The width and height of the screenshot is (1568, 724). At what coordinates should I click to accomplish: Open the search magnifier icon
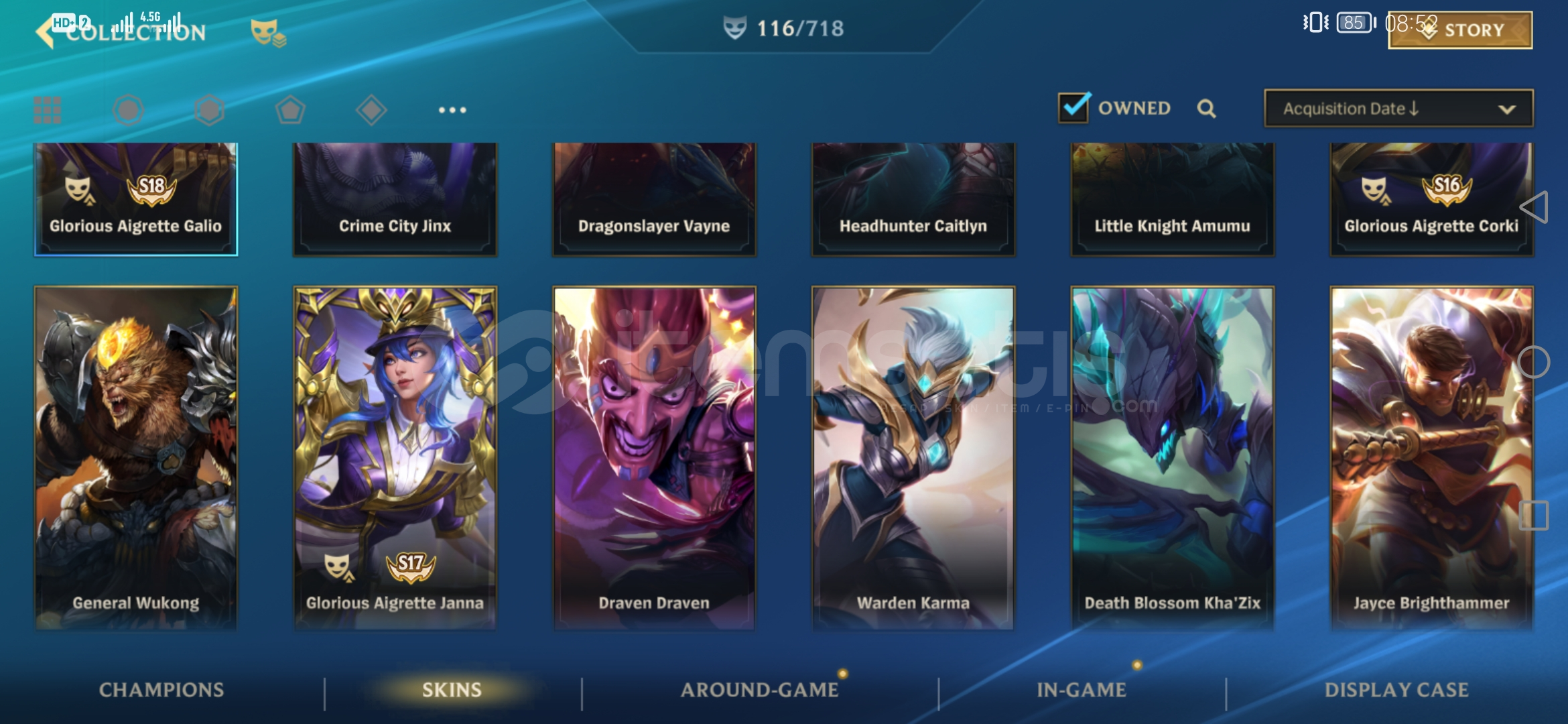1206,109
